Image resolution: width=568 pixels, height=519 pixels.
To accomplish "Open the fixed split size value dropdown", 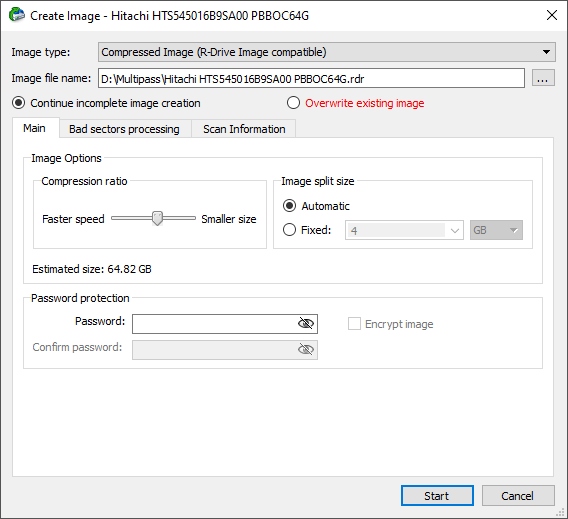I will point(404,230).
